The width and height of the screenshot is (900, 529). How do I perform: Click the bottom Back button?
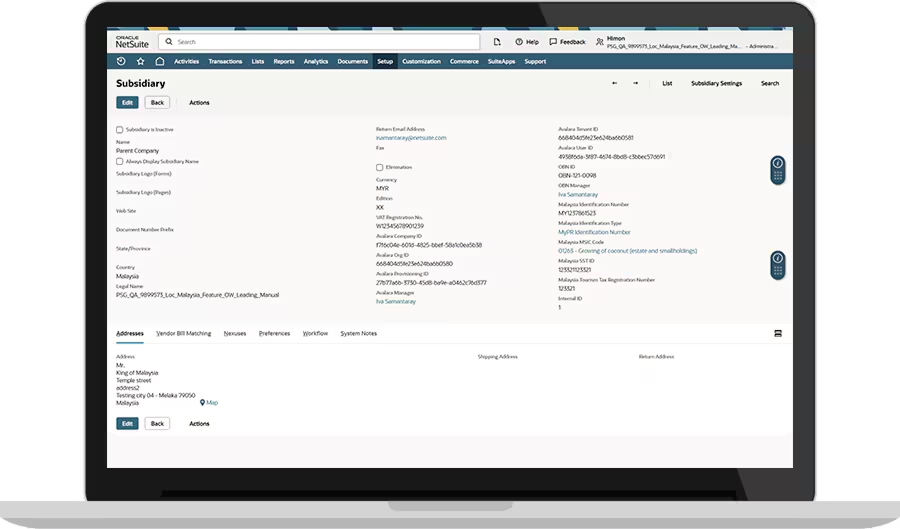pyautogui.click(x=157, y=423)
